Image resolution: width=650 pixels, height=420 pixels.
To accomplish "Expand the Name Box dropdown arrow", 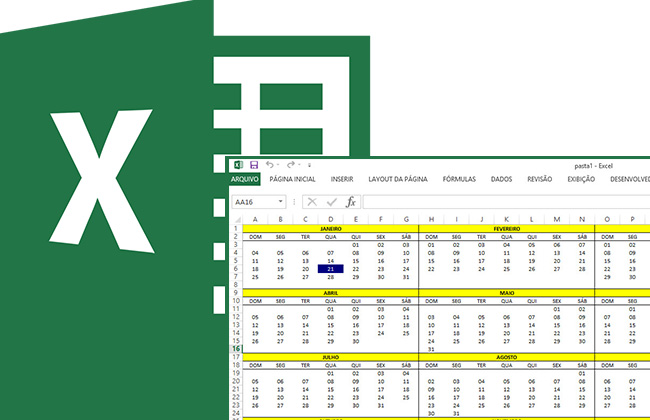I will [x=281, y=202].
